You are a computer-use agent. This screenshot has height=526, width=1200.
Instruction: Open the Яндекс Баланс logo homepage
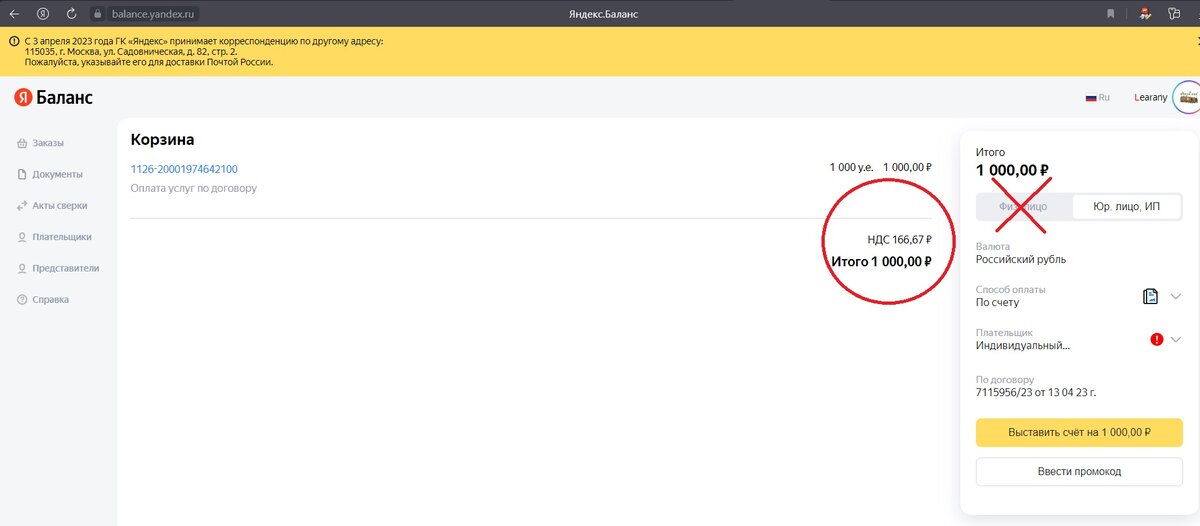click(x=53, y=97)
